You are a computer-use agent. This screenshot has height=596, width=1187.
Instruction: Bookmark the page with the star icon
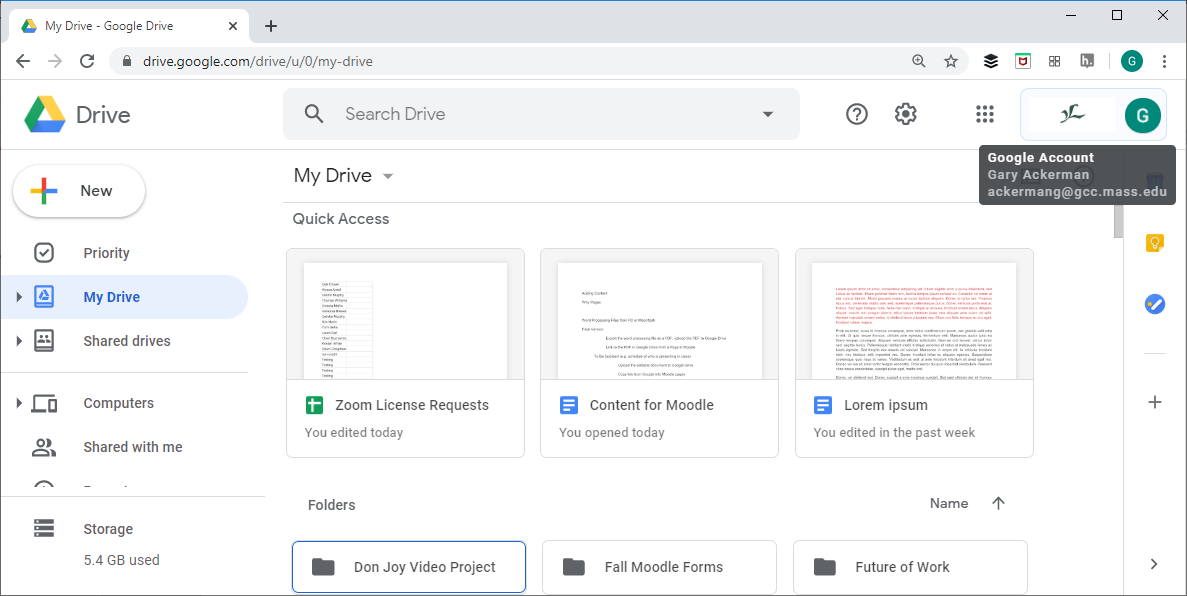pyautogui.click(x=950, y=61)
